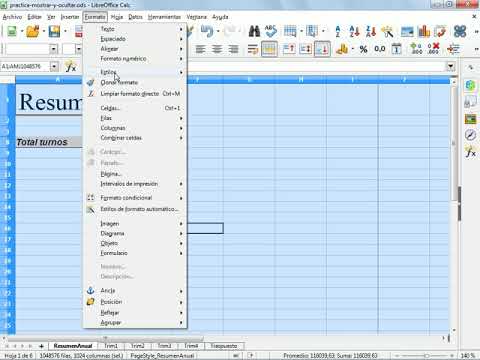Viewport: 480px width, 360px height.
Task: Click the Save document floppy icon
Action: coord(54,32)
